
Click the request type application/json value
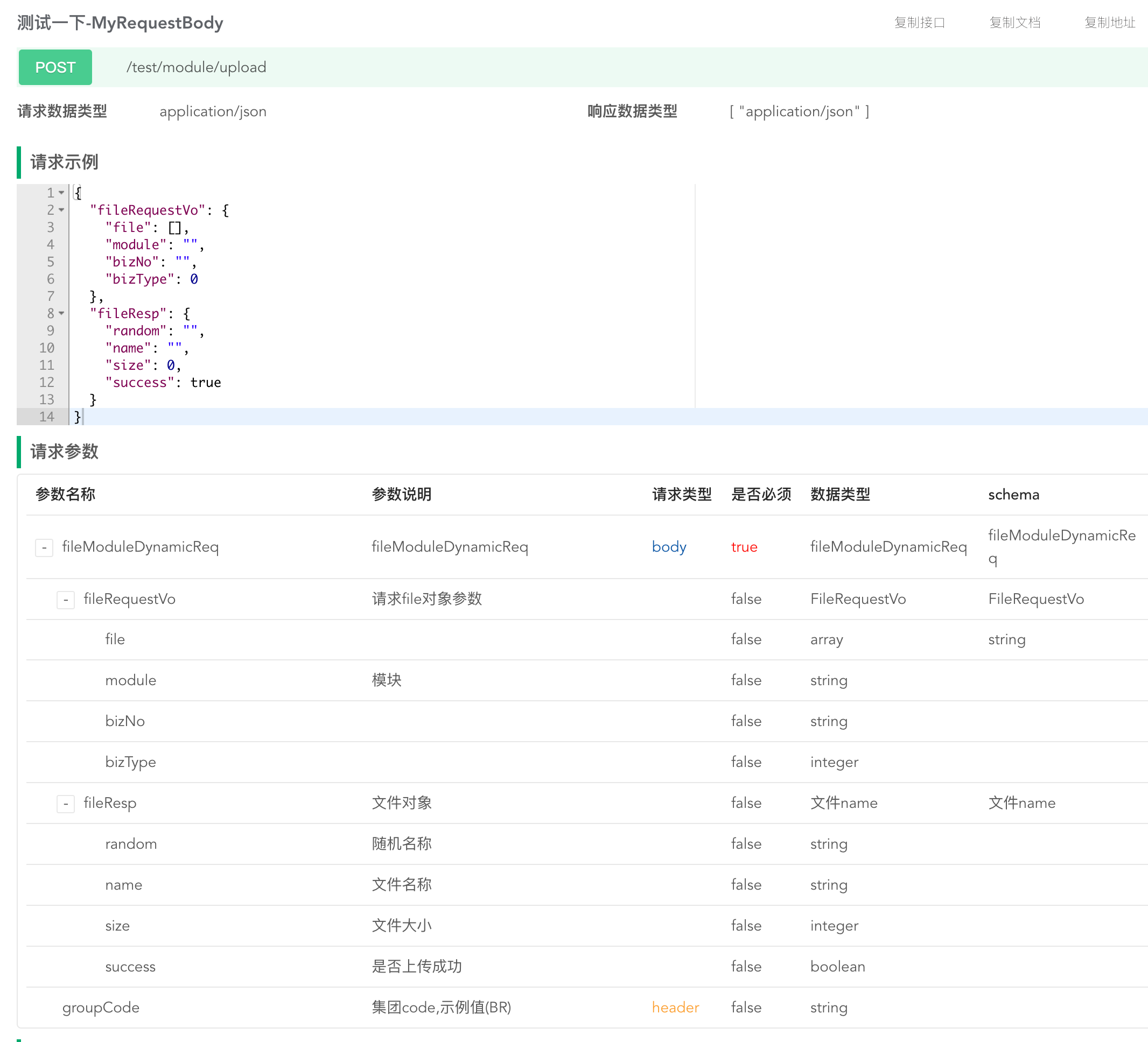click(212, 111)
